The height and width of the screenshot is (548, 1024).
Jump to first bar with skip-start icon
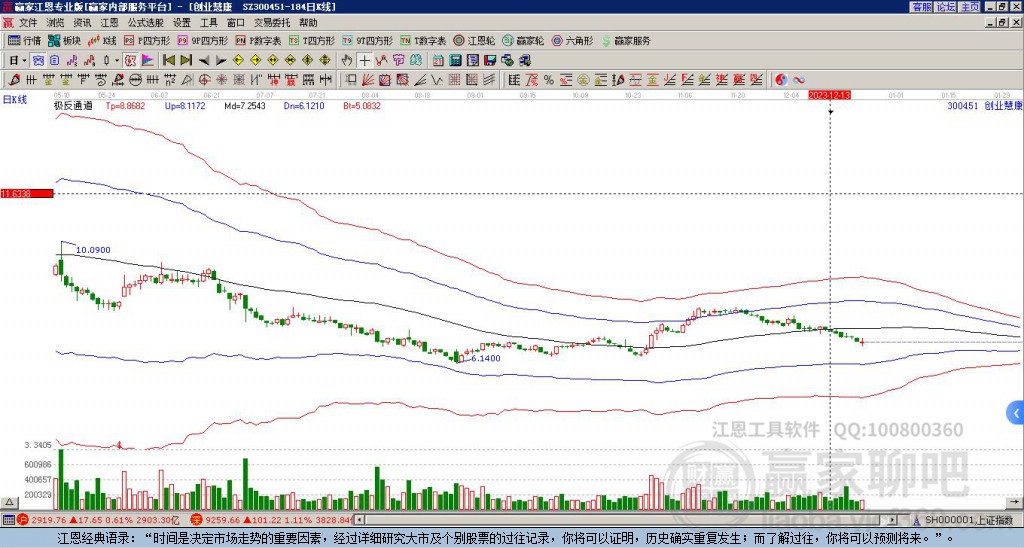(168, 60)
